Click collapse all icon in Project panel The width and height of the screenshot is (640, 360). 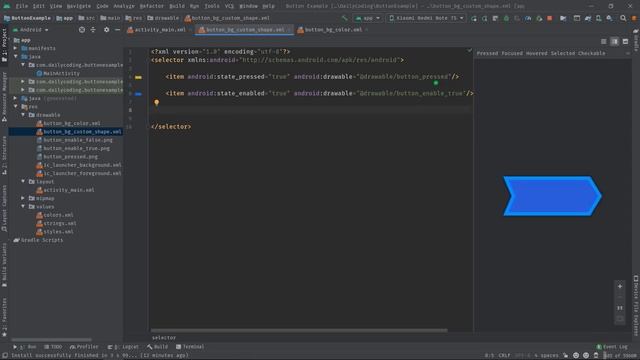93,30
